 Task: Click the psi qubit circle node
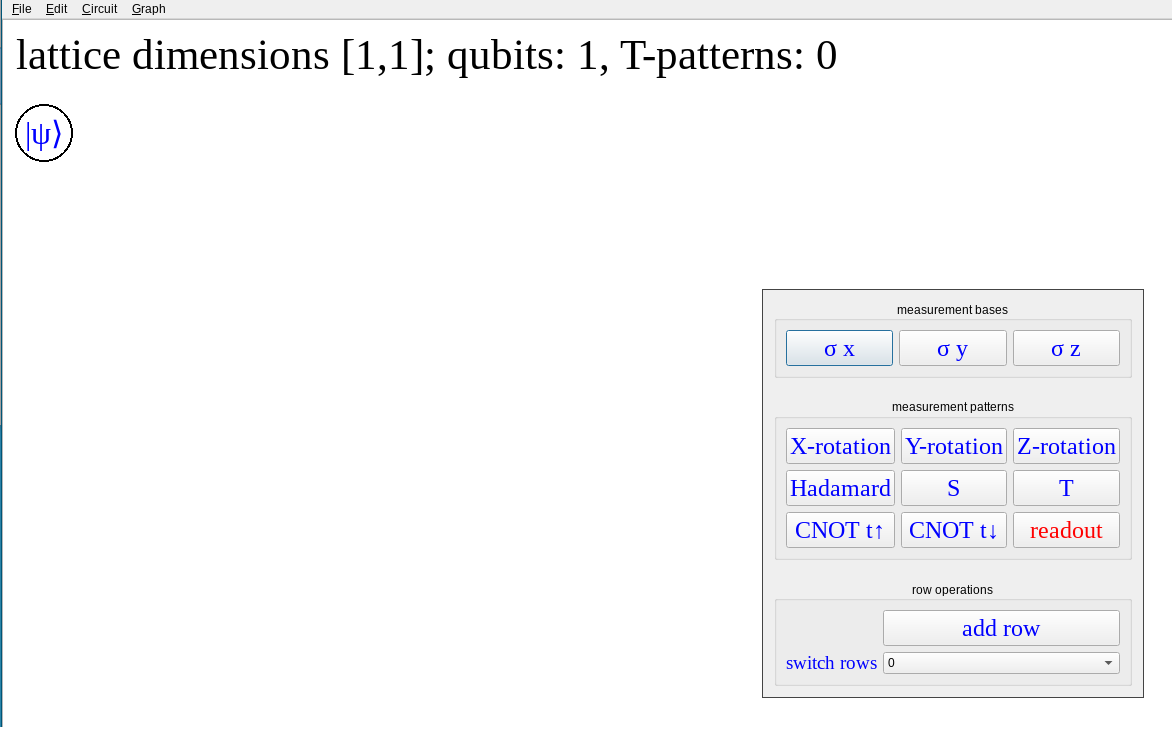44,133
